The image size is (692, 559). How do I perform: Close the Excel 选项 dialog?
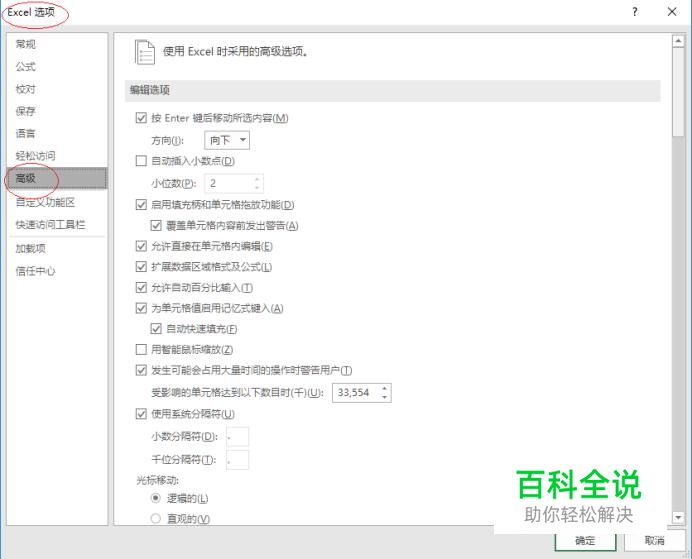coord(672,12)
